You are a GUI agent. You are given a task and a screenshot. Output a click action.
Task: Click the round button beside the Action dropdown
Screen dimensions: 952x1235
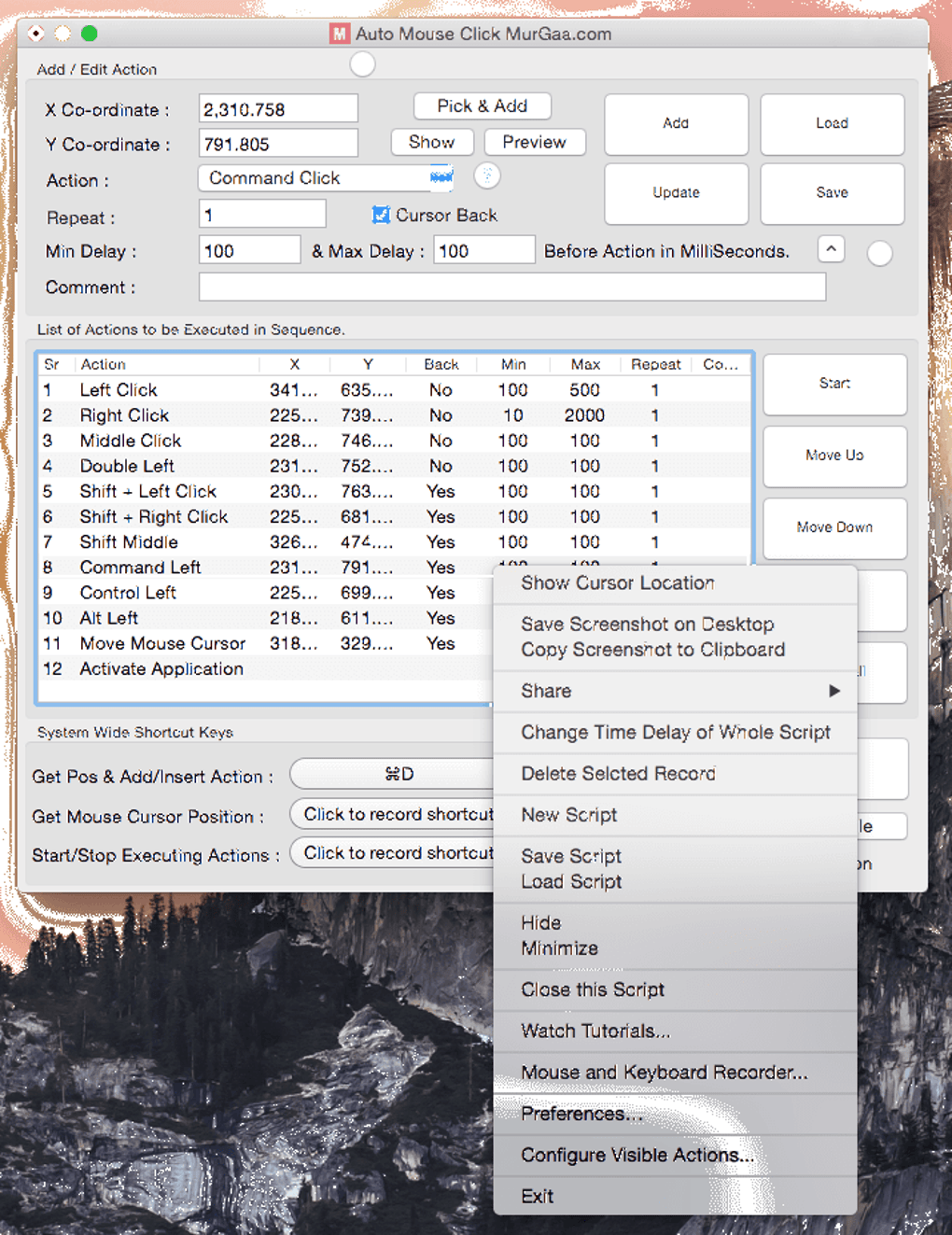487,175
